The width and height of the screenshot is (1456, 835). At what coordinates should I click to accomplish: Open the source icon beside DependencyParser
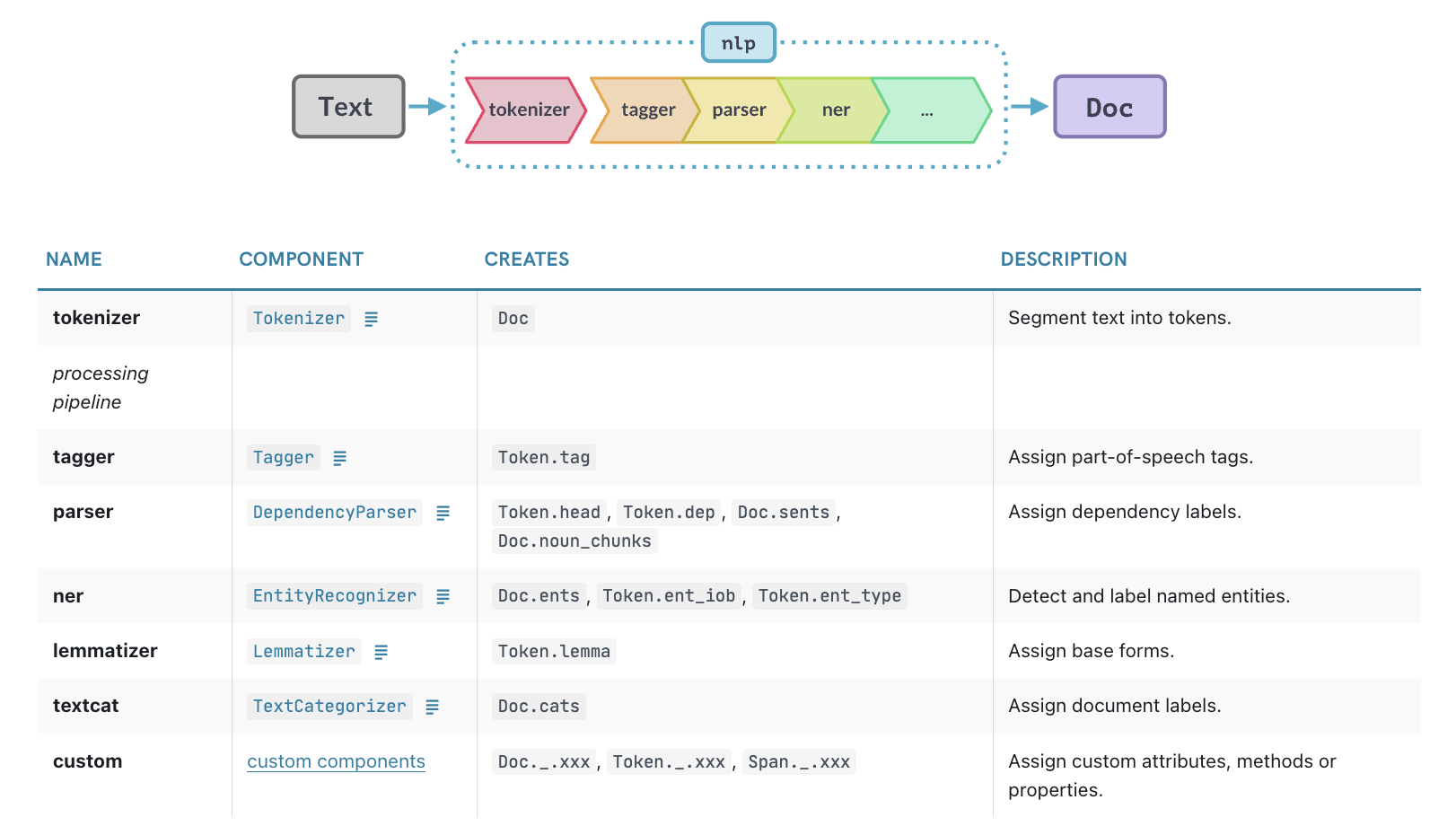443,513
